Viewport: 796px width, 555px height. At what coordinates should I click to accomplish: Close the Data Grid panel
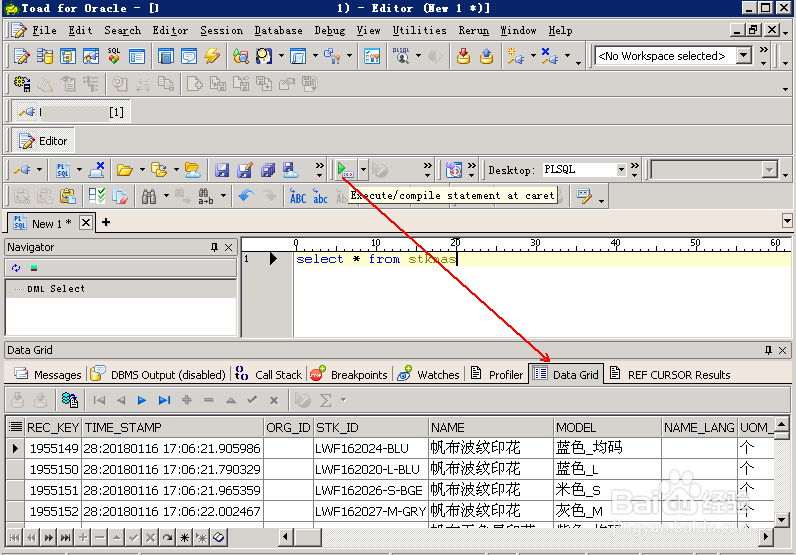click(x=783, y=350)
